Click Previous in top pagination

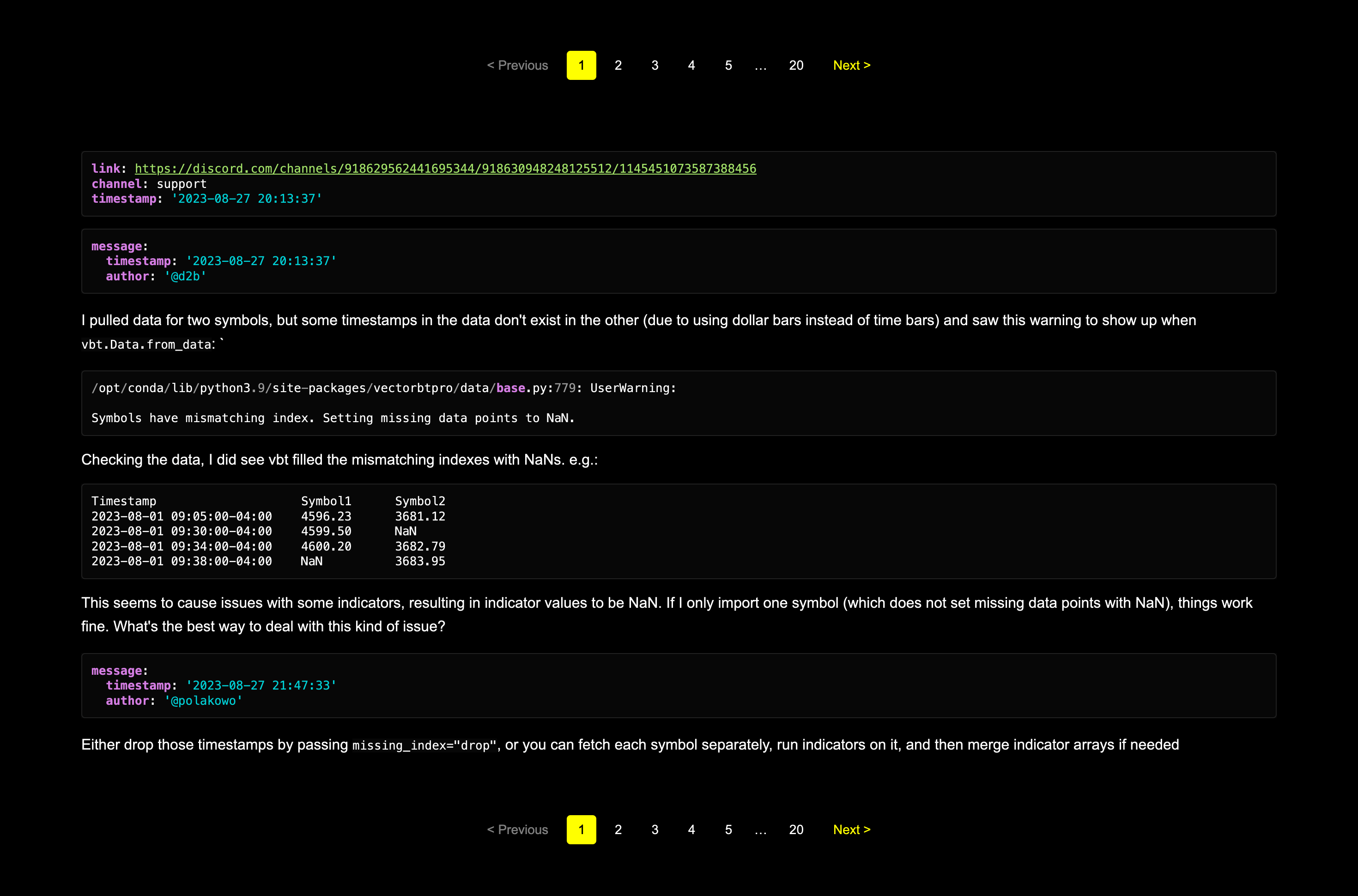click(x=517, y=65)
